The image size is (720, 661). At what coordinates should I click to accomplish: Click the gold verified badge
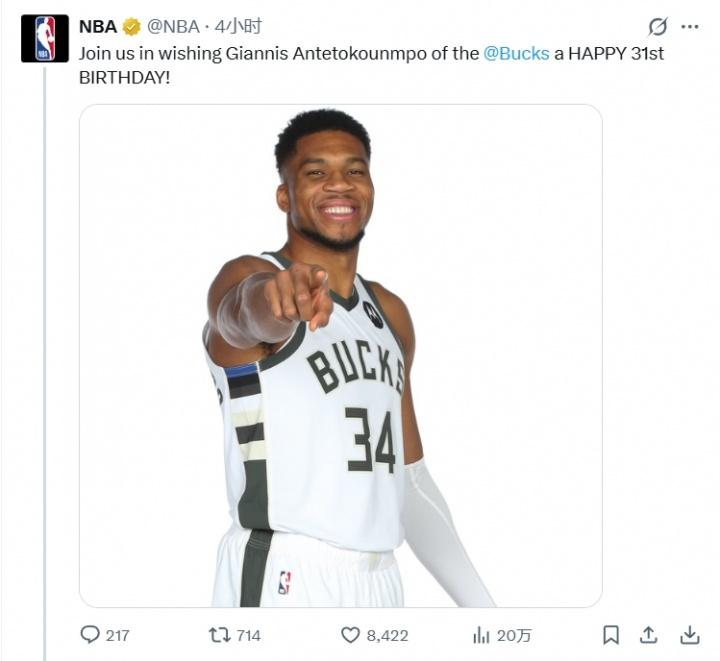pos(131,27)
